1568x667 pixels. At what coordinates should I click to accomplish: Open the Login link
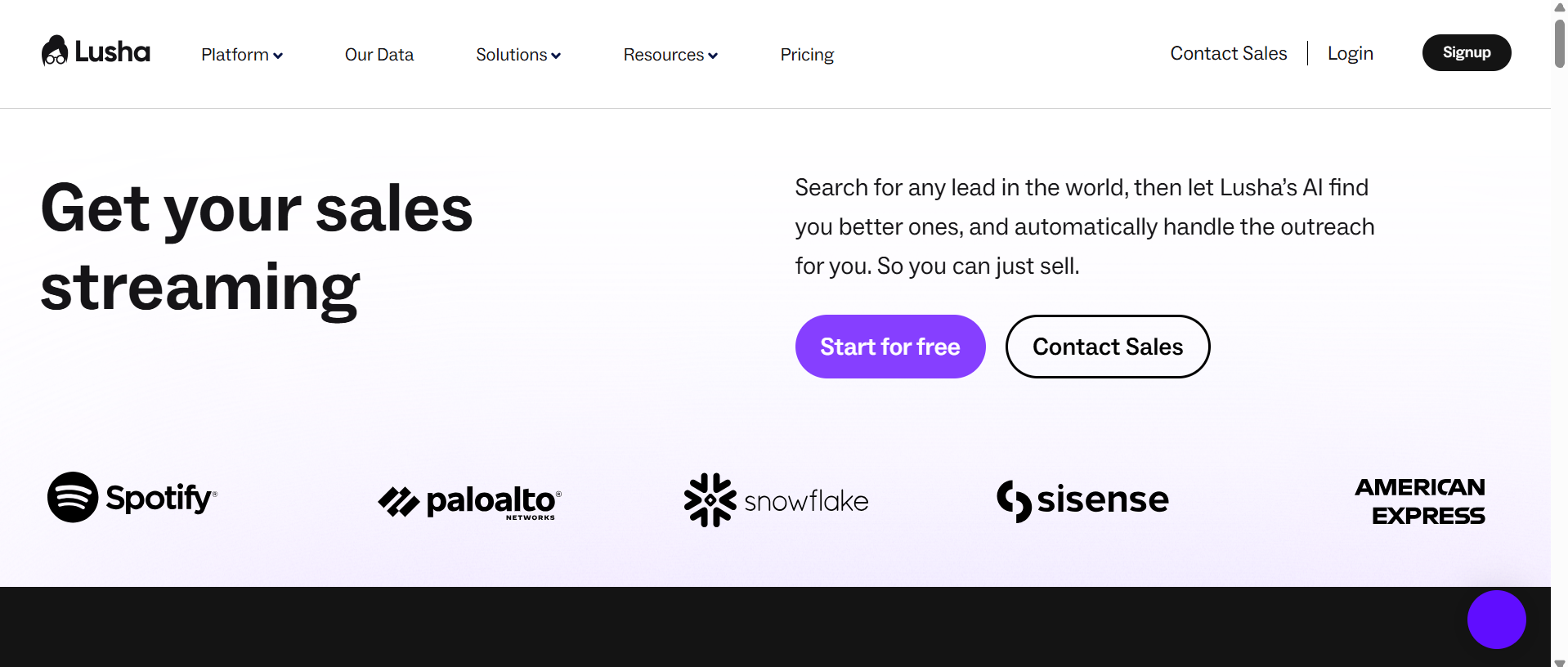[x=1351, y=53]
